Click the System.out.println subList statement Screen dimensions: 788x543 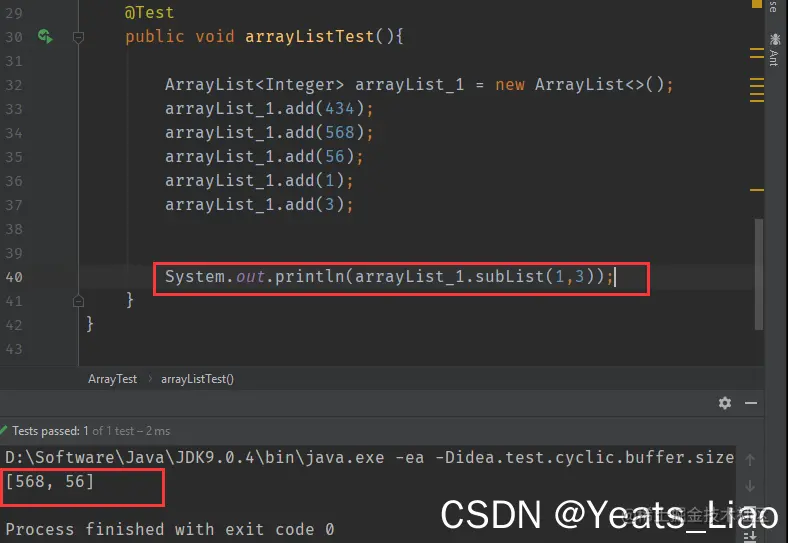tap(389, 277)
